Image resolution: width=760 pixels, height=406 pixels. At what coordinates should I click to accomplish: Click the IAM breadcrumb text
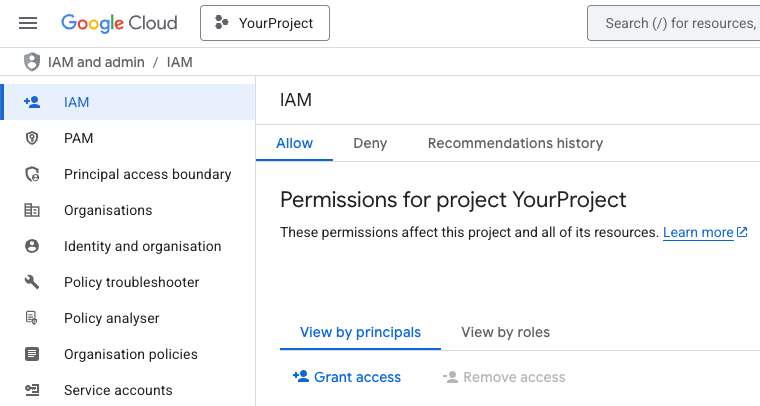(180, 62)
